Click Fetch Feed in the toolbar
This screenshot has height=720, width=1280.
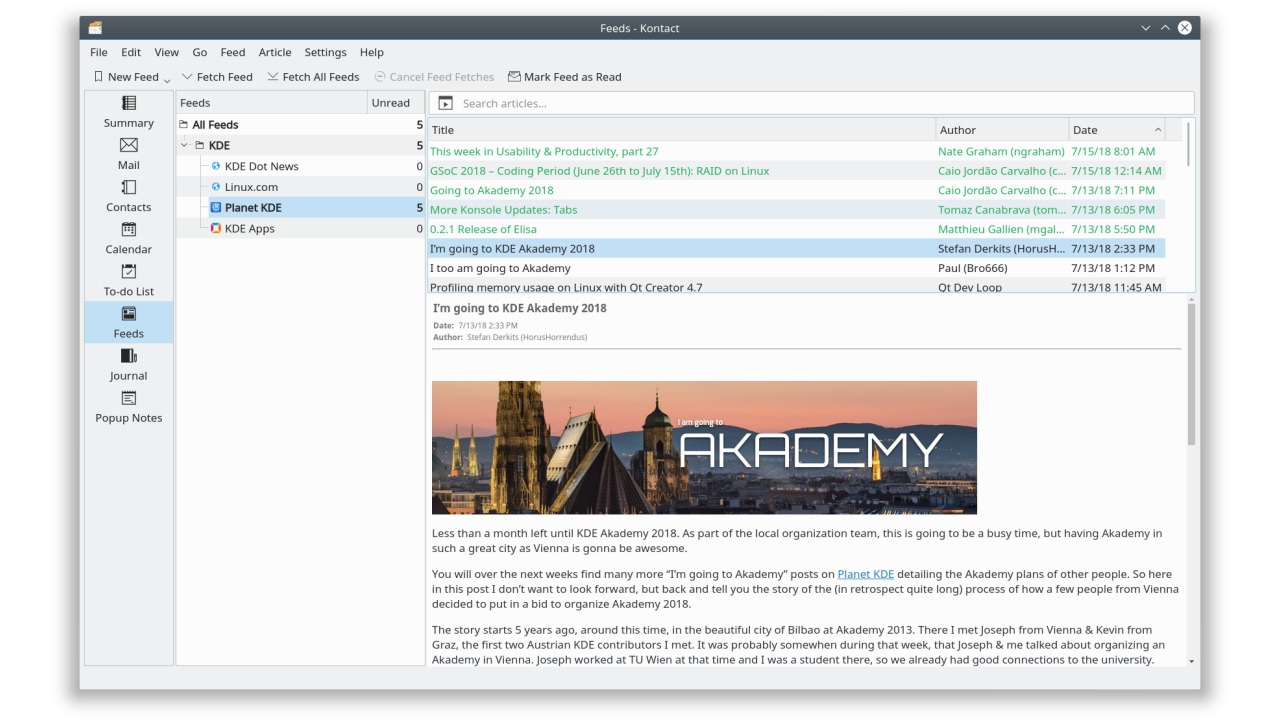[x=217, y=77]
